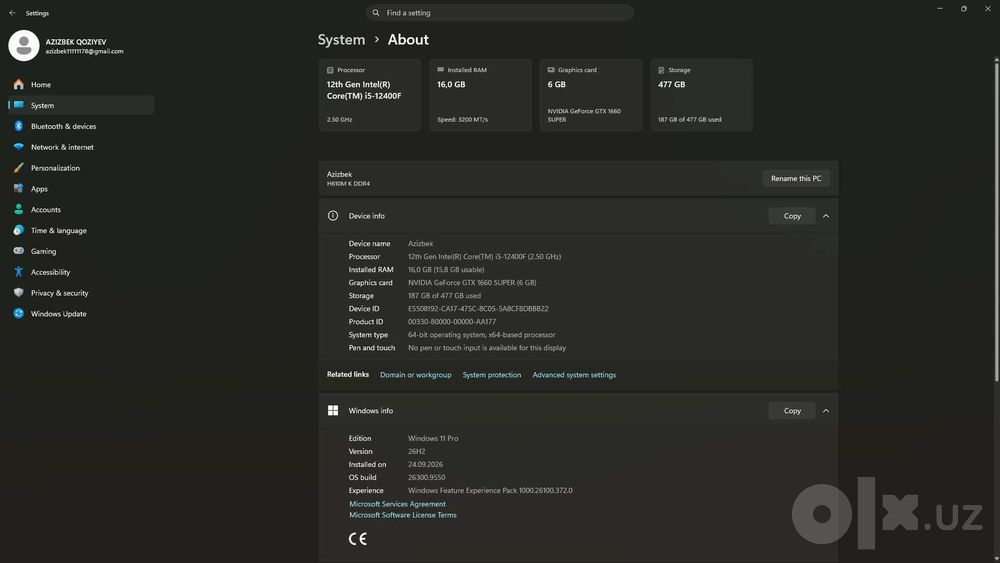This screenshot has height=563, width=1000.
Task: Click the Privacy shield icon
Action: tap(18, 293)
